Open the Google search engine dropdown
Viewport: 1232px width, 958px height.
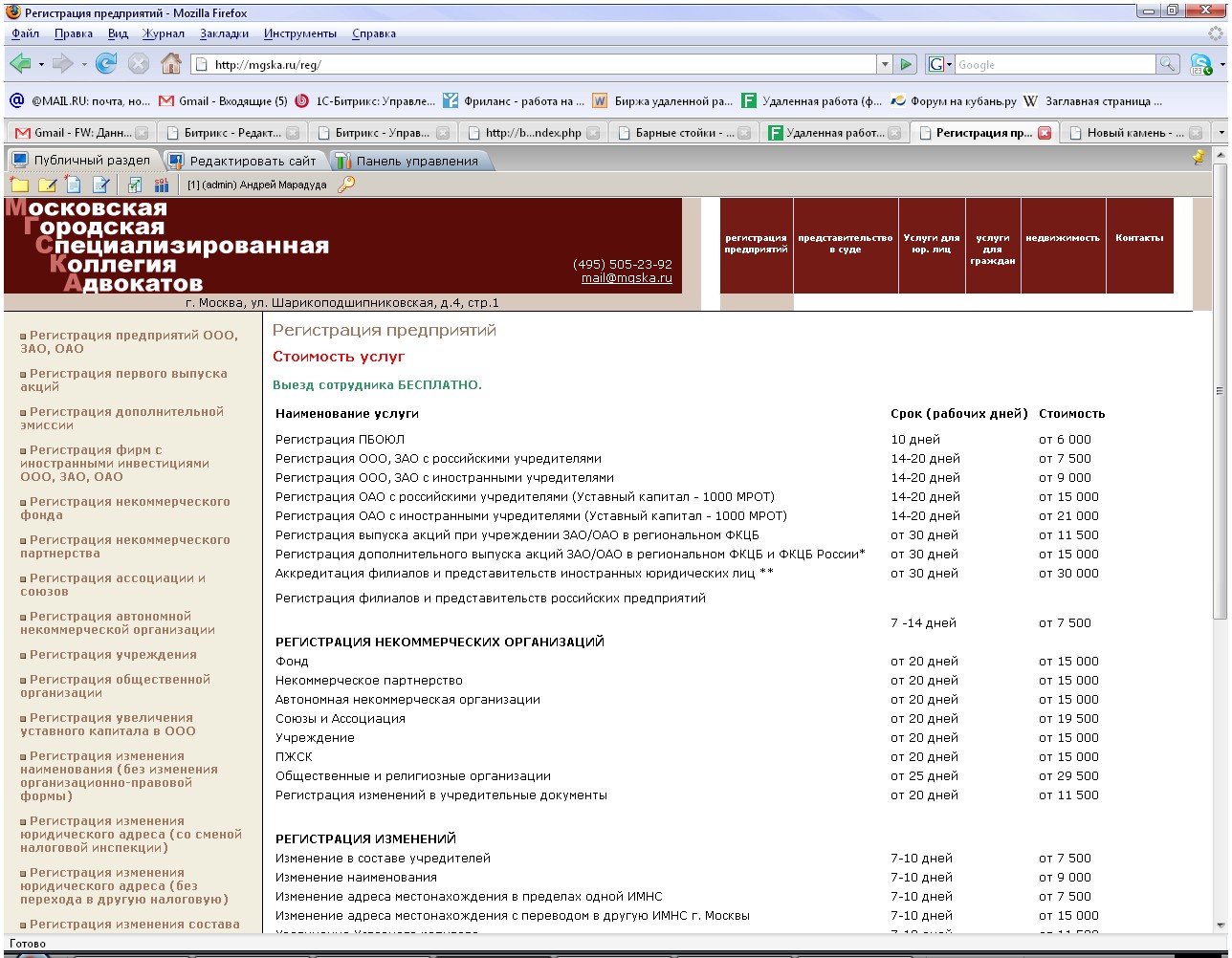(x=939, y=65)
